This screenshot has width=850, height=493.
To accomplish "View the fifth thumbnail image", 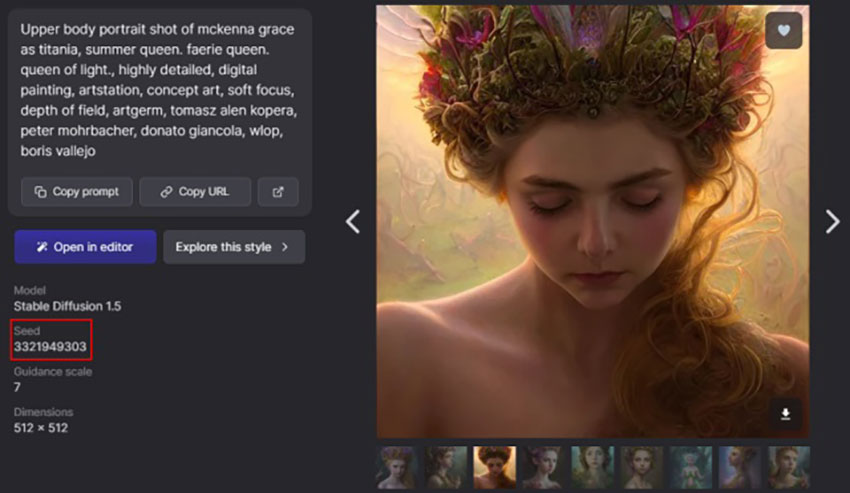I will (592, 467).
